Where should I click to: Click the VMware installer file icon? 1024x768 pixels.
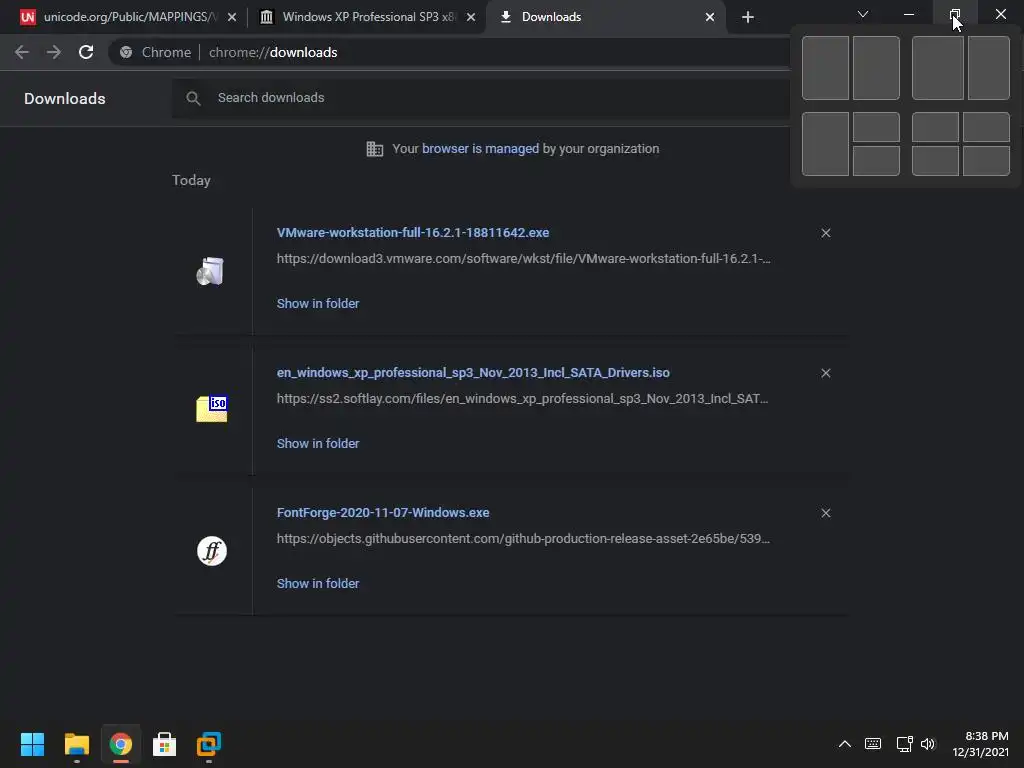coord(211,271)
